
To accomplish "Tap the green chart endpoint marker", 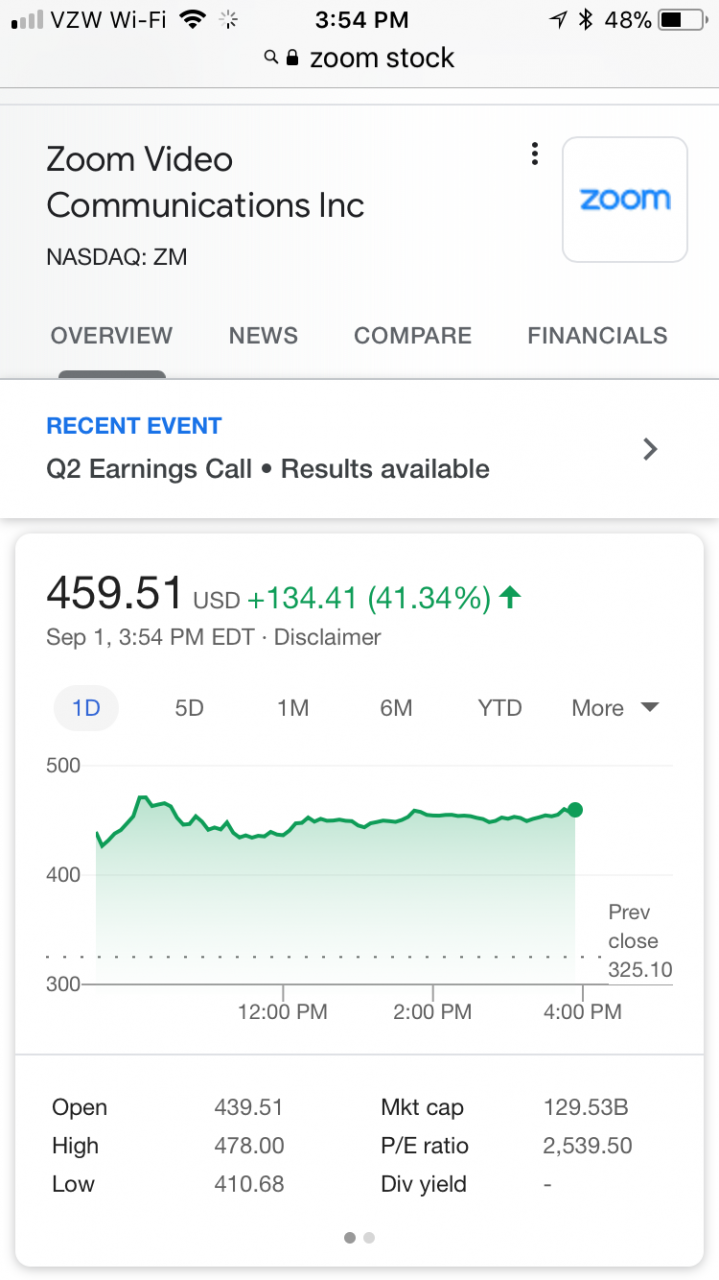I will pos(574,810).
